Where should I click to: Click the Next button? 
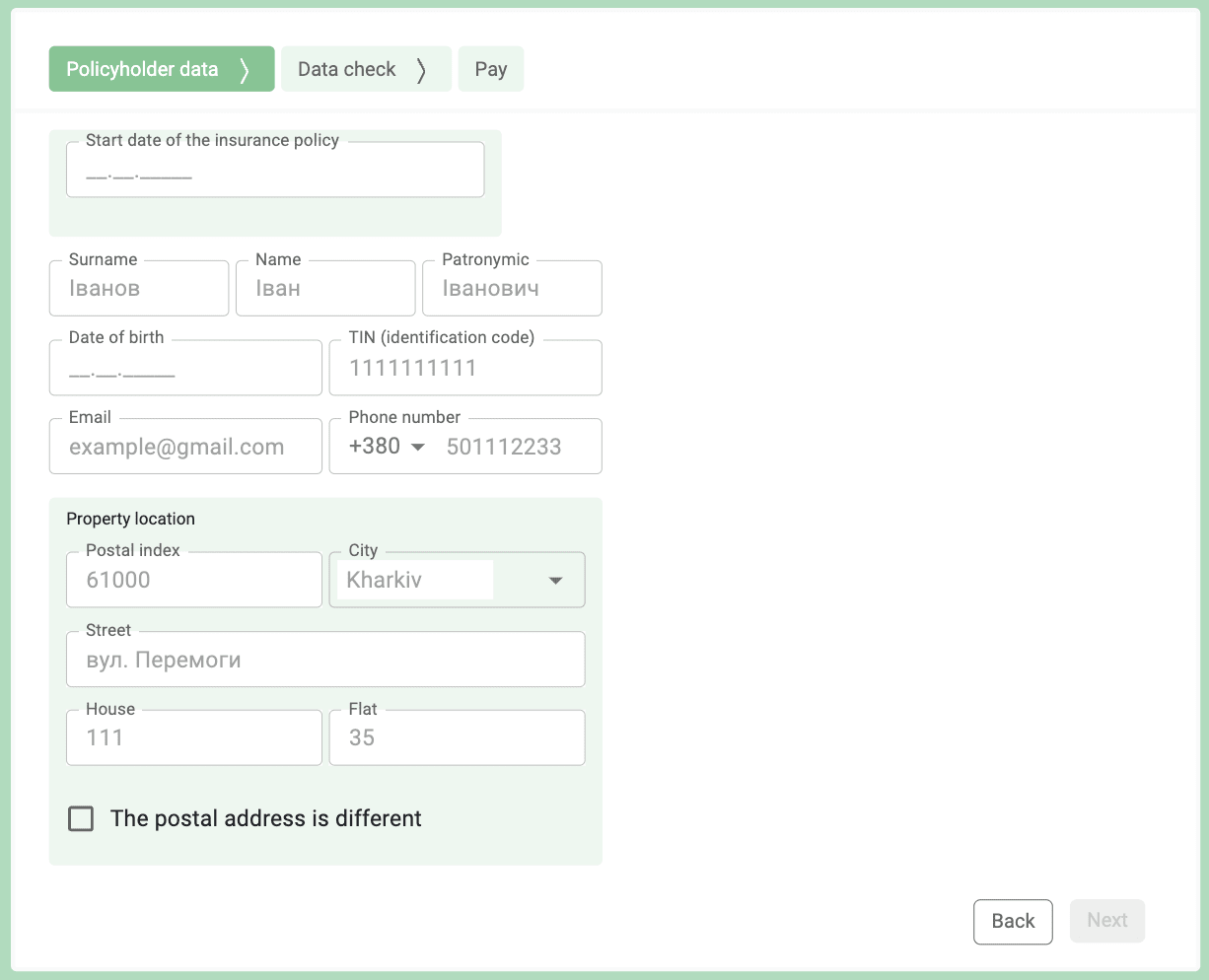(x=1106, y=920)
